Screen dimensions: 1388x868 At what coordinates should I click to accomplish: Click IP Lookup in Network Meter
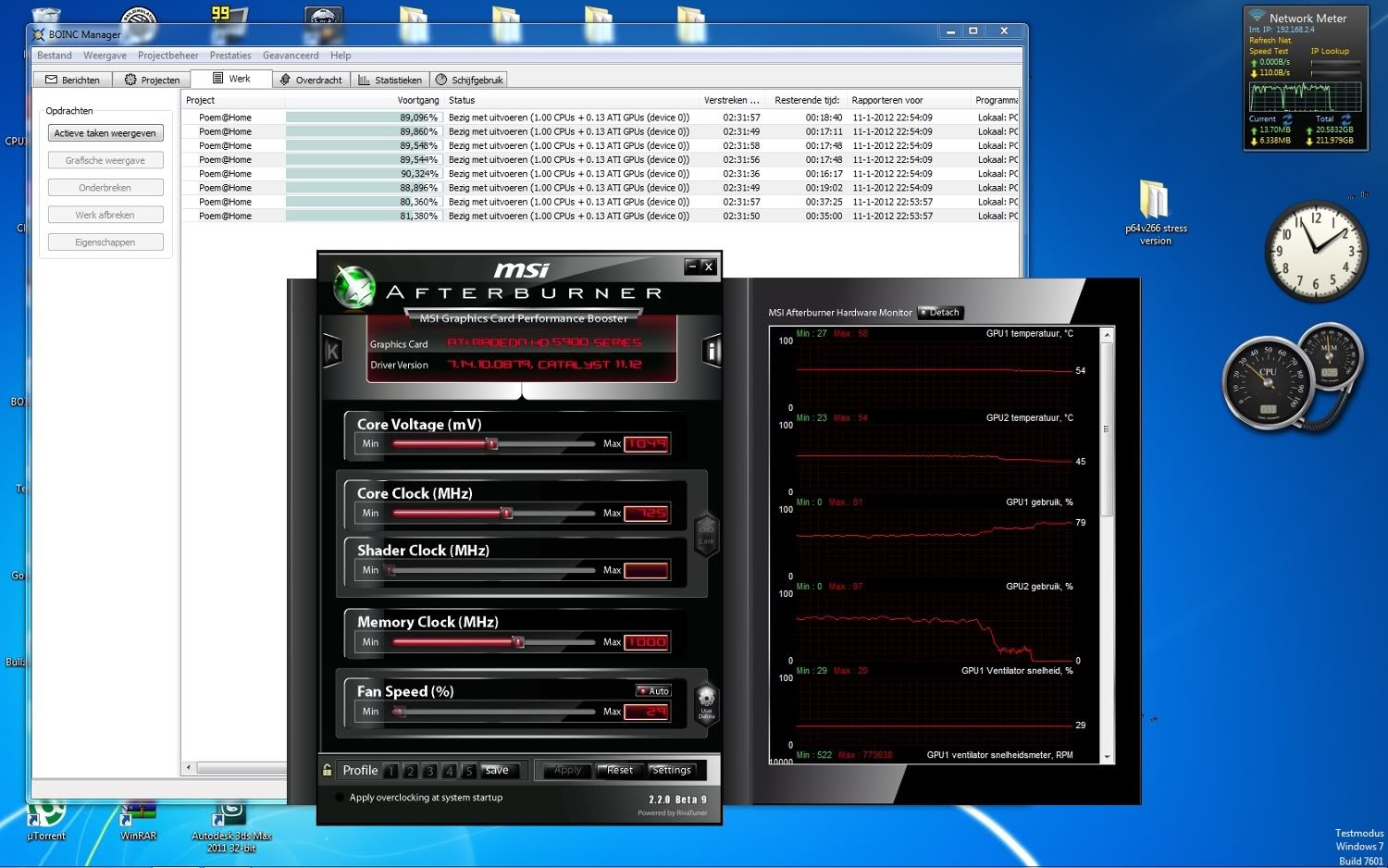(x=1330, y=52)
